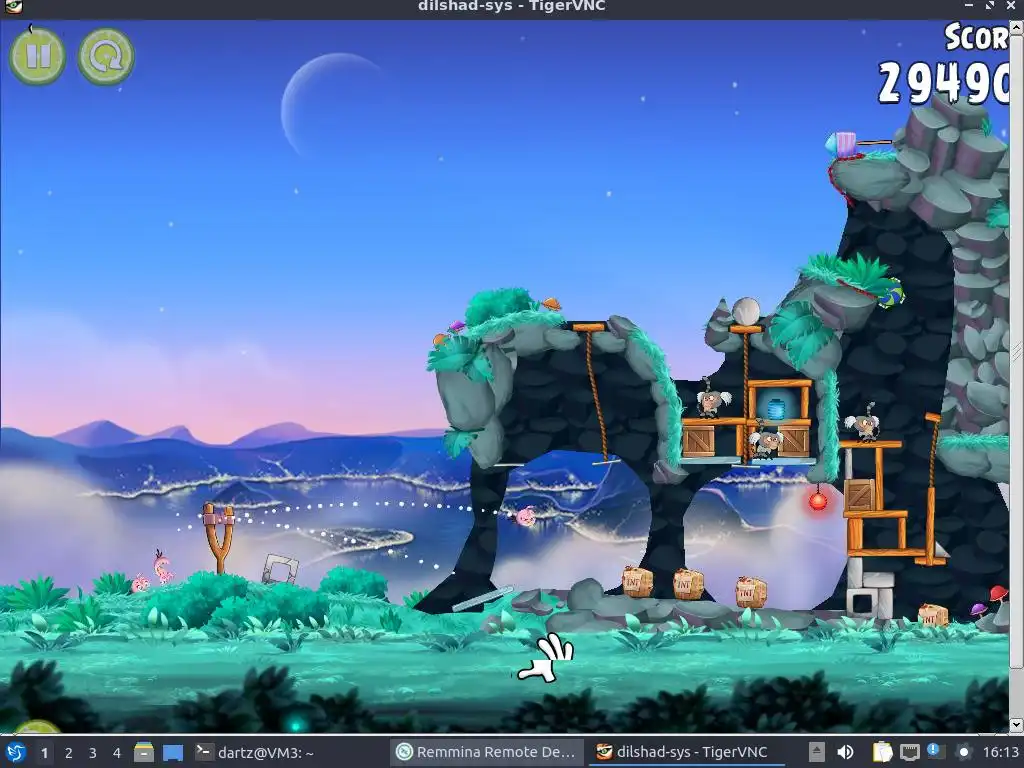Click the score number display
The image size is (1024, 768).
944,83
